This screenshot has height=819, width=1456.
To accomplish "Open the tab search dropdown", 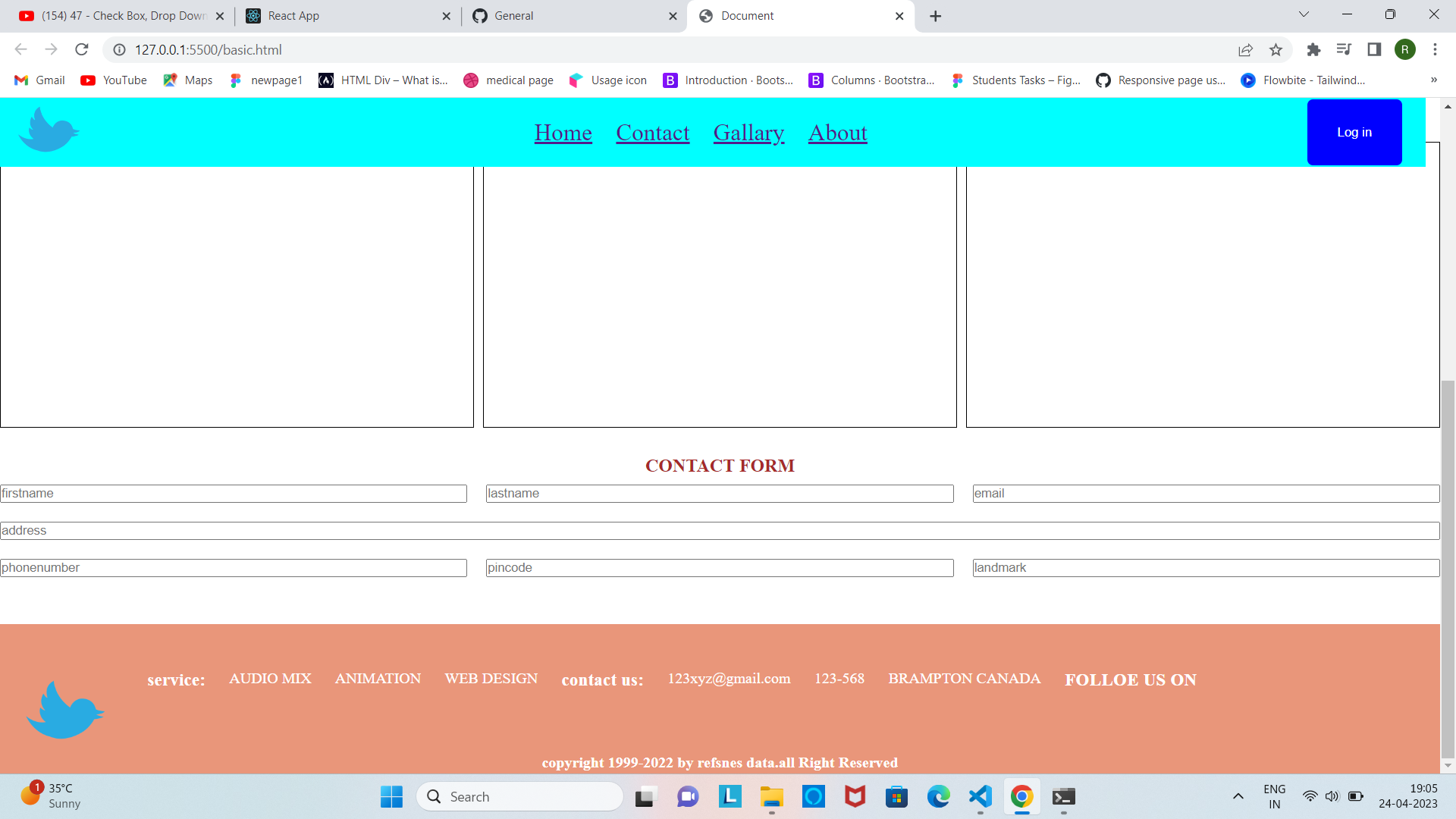I will tap(1303, 14).
